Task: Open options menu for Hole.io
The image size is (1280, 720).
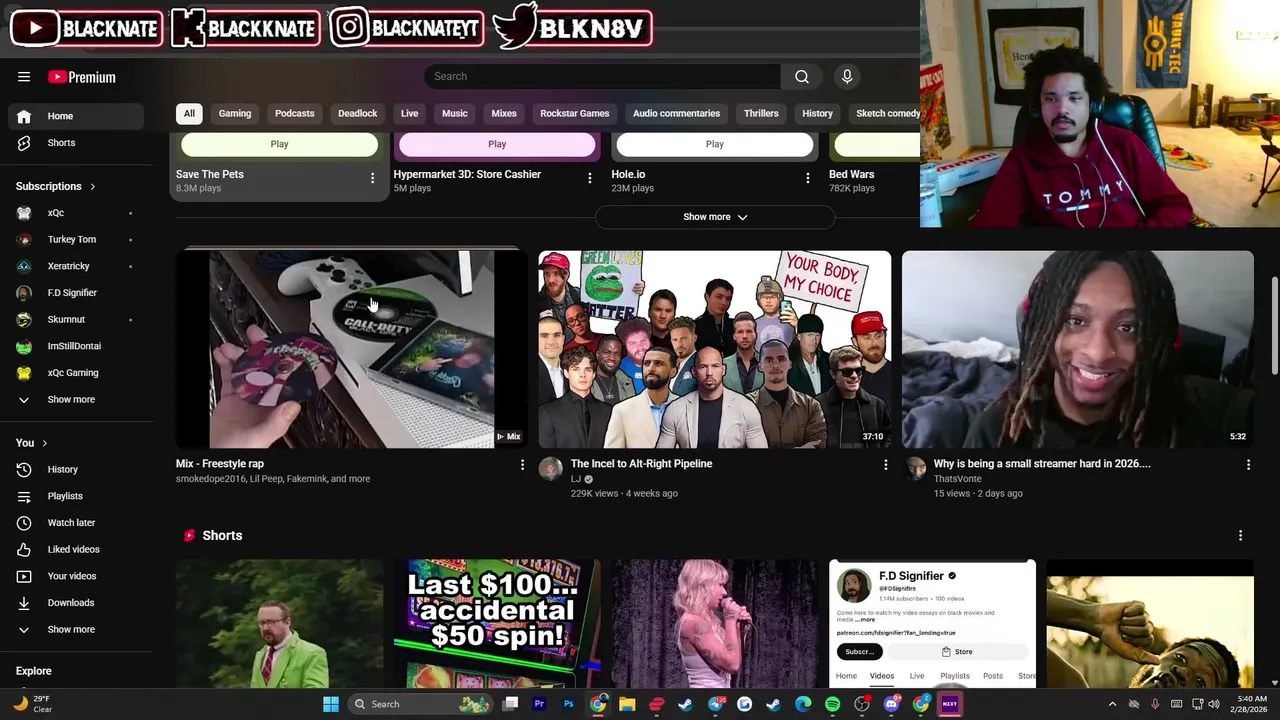Action: 808,178
